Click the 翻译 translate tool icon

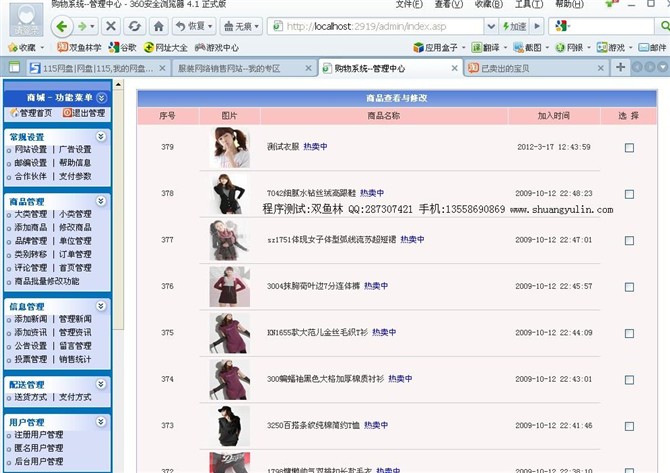pyautogui.click(x=486, y=47)
